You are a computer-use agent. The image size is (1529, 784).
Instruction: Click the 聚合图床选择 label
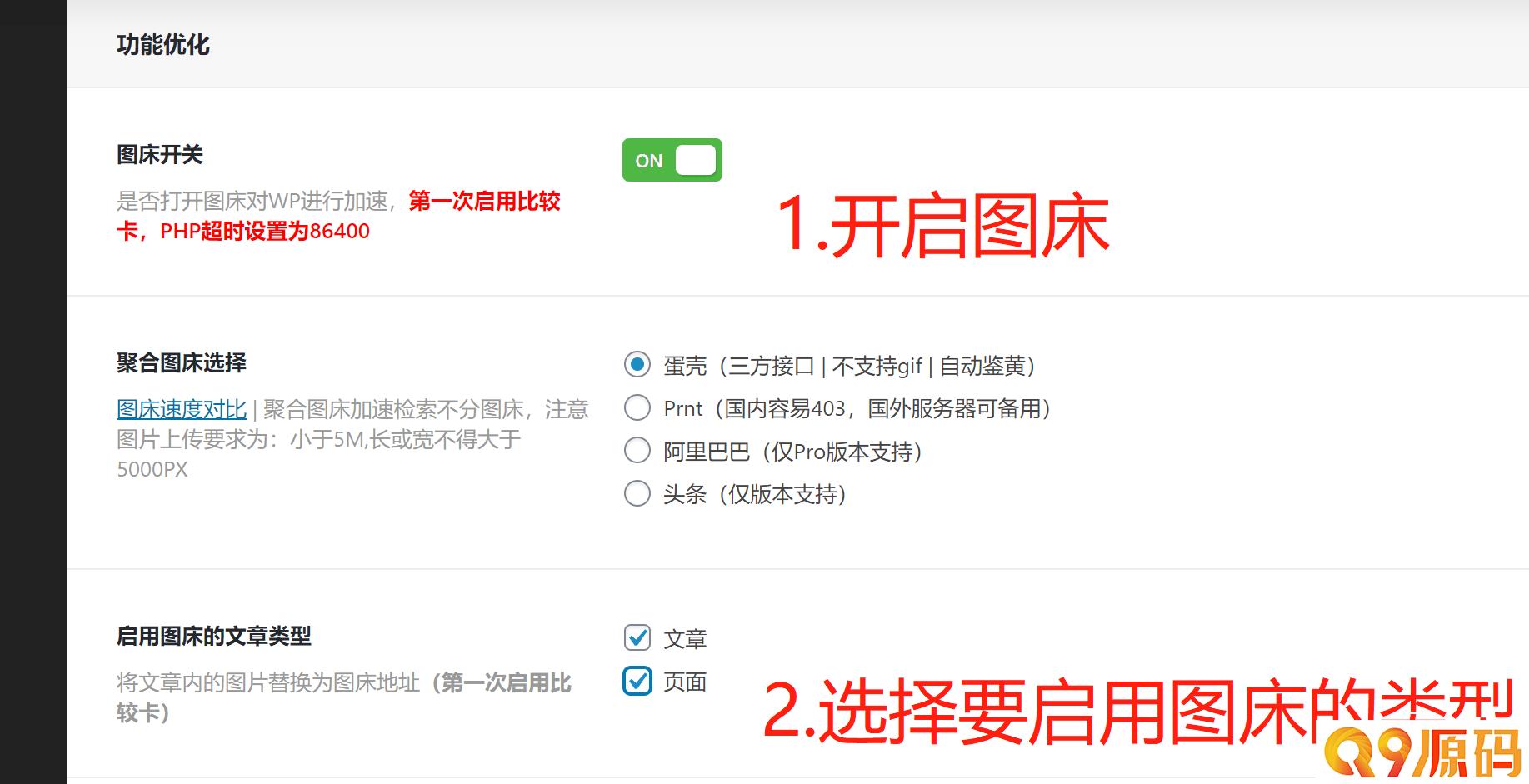[182, 362]
